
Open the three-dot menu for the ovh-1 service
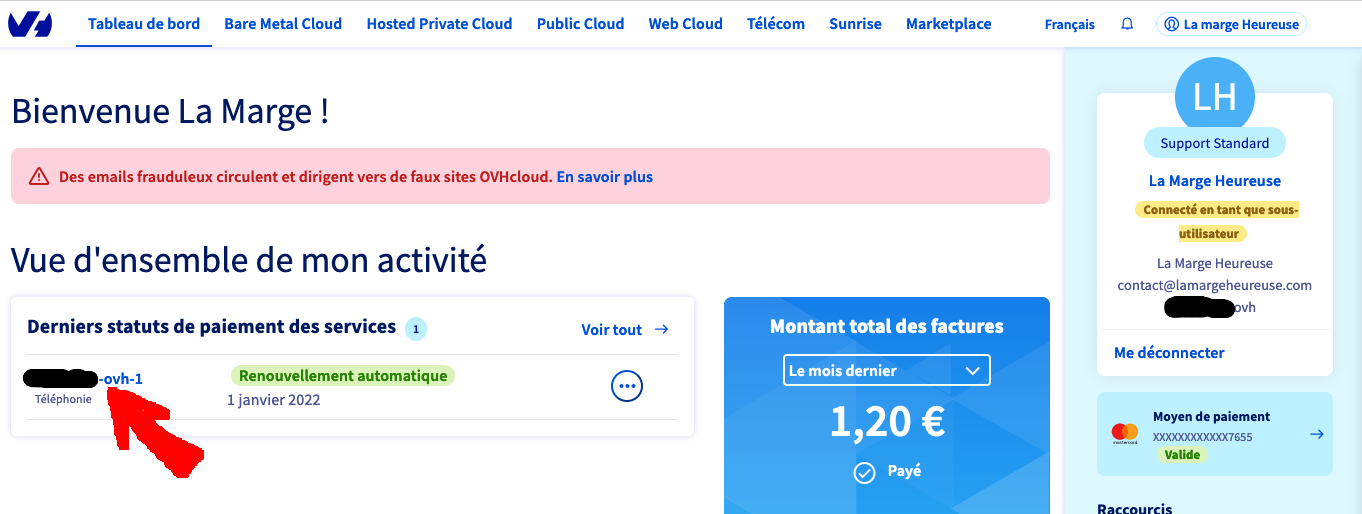(627, 386)
